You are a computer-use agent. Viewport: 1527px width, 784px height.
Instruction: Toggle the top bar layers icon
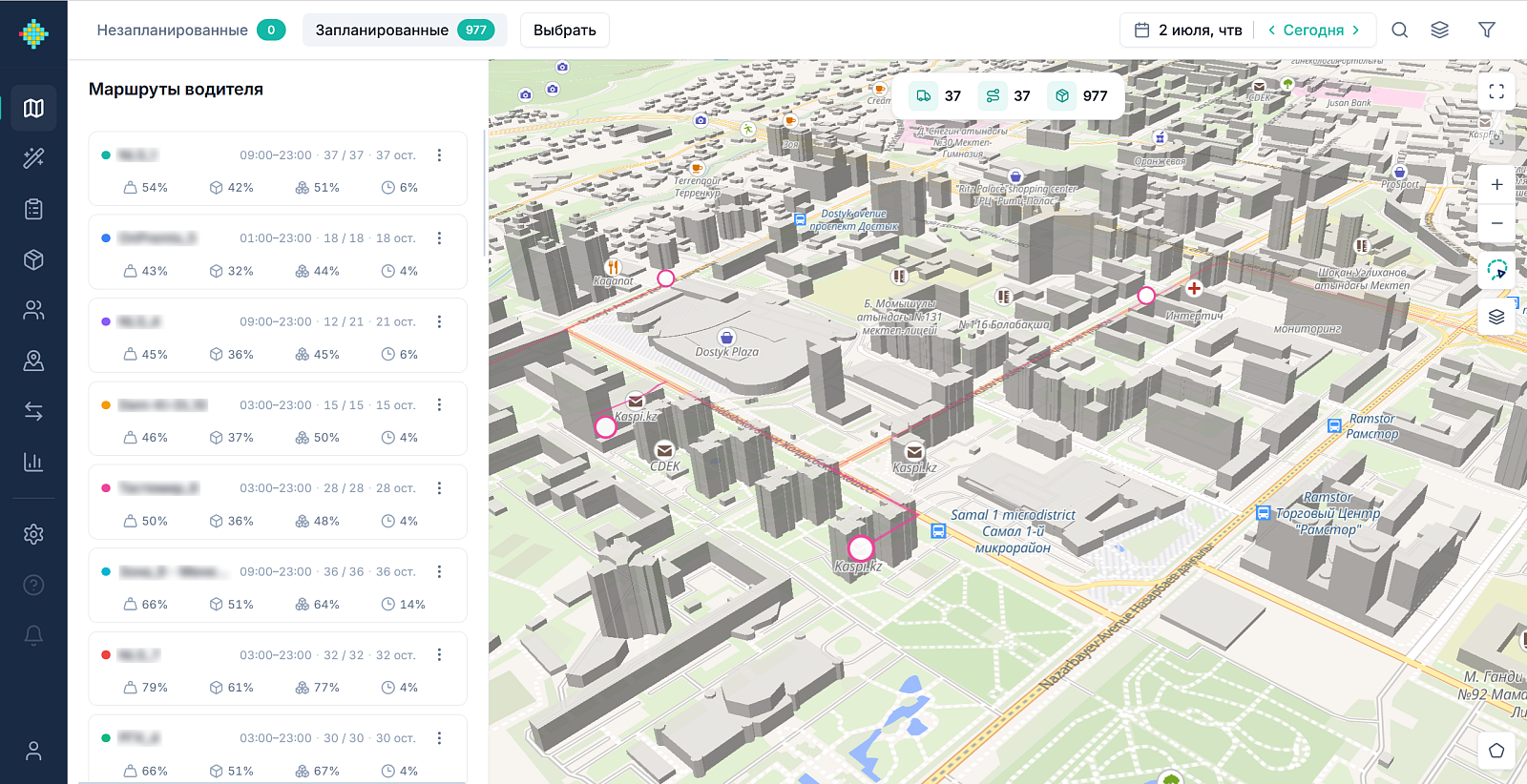pyautogui.click(x=1439, y=30)
